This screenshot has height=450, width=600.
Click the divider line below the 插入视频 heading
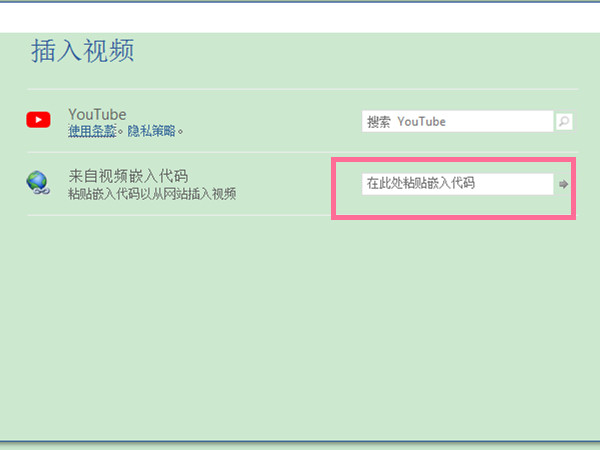[x=300, y=89]
